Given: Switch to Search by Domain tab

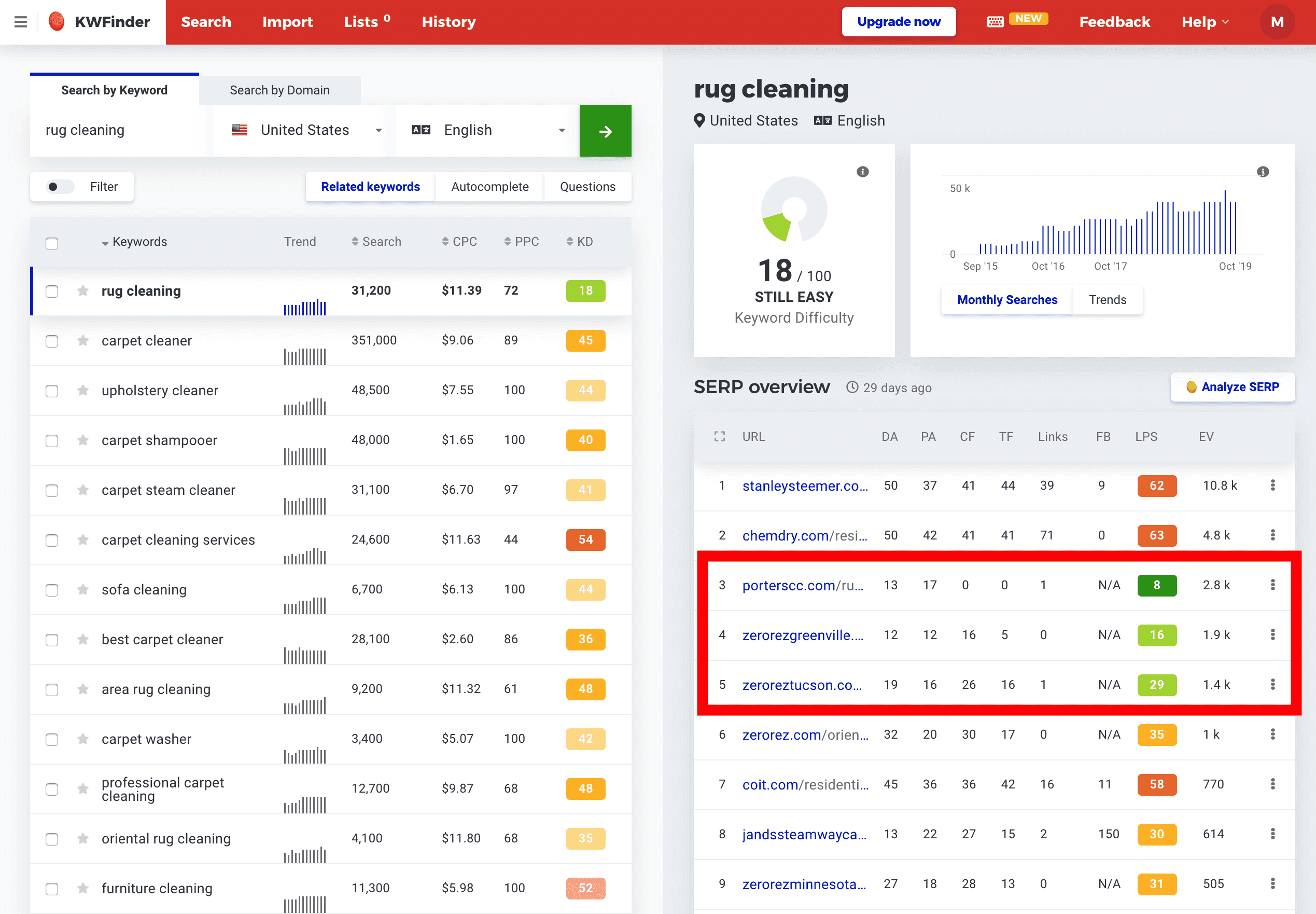Looking at the screenshot, I should [x=279, y=90].
